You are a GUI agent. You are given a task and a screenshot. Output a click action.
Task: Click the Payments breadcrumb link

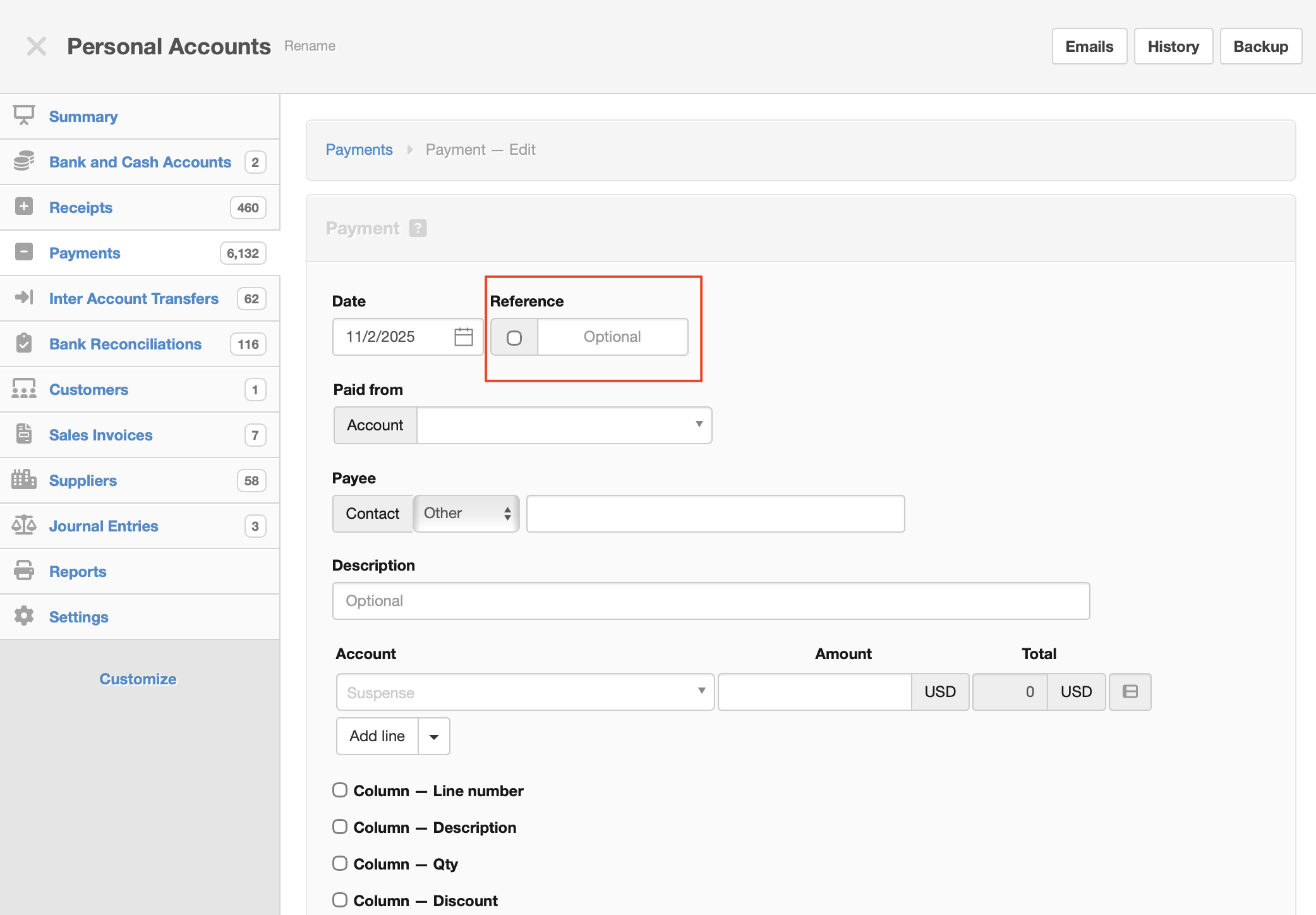359,150
